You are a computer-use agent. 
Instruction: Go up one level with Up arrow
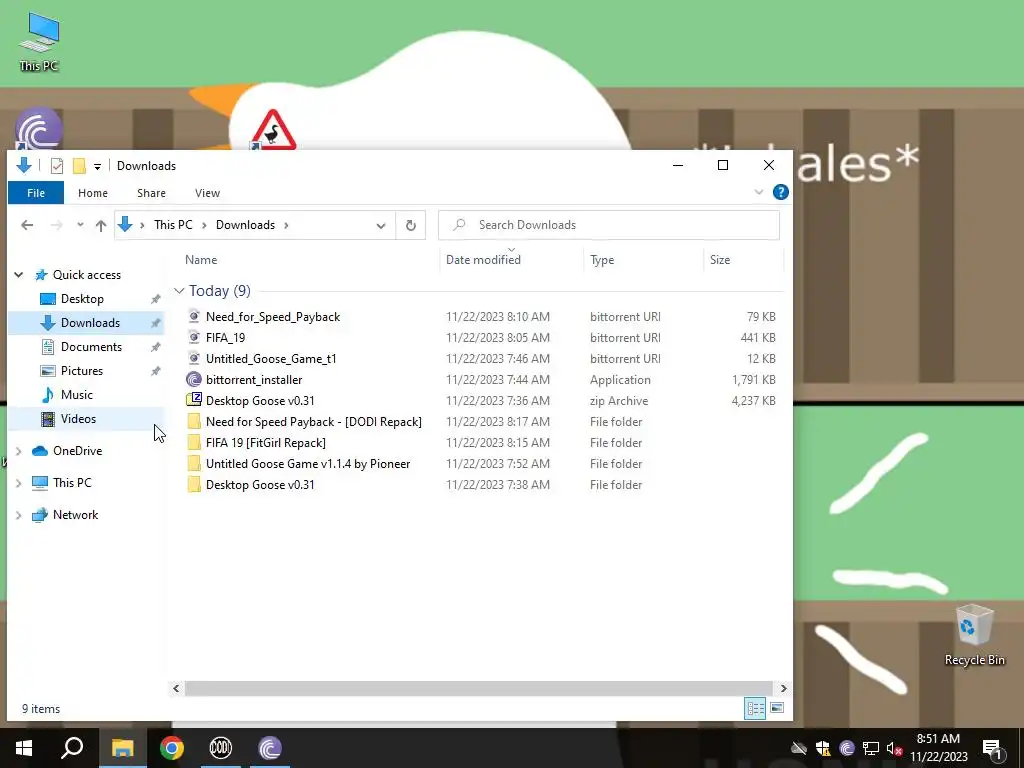coord(101,225)
